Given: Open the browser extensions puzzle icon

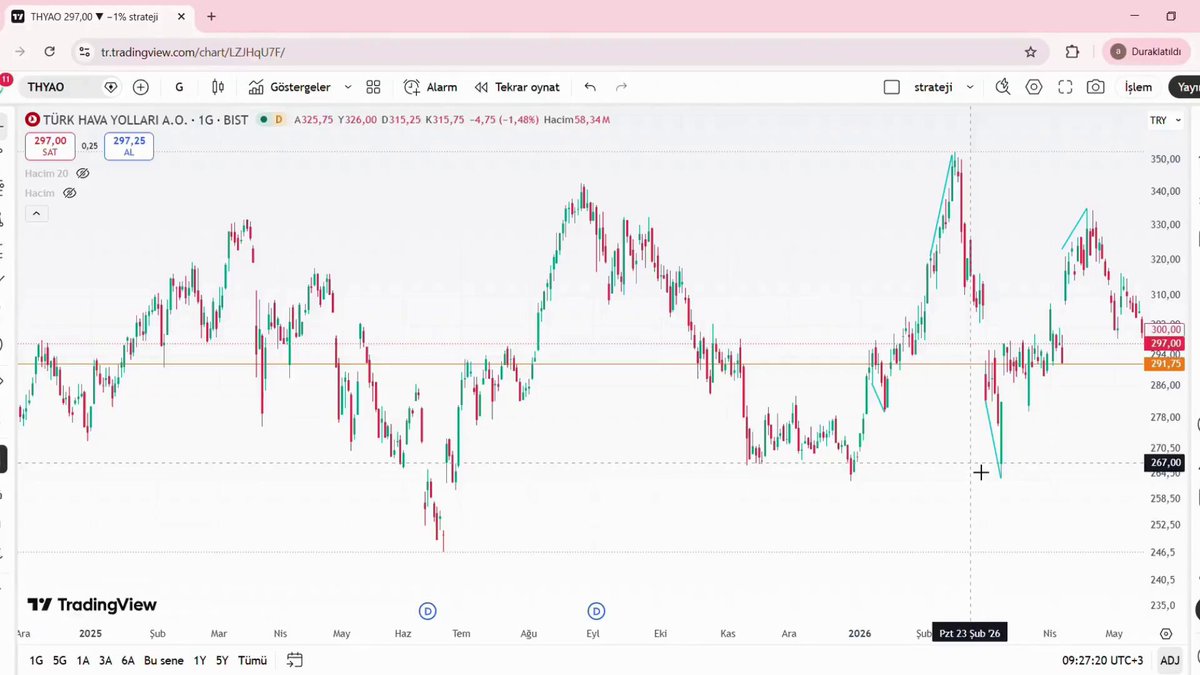Looking at the screenshot, I should pos(1073,52).
